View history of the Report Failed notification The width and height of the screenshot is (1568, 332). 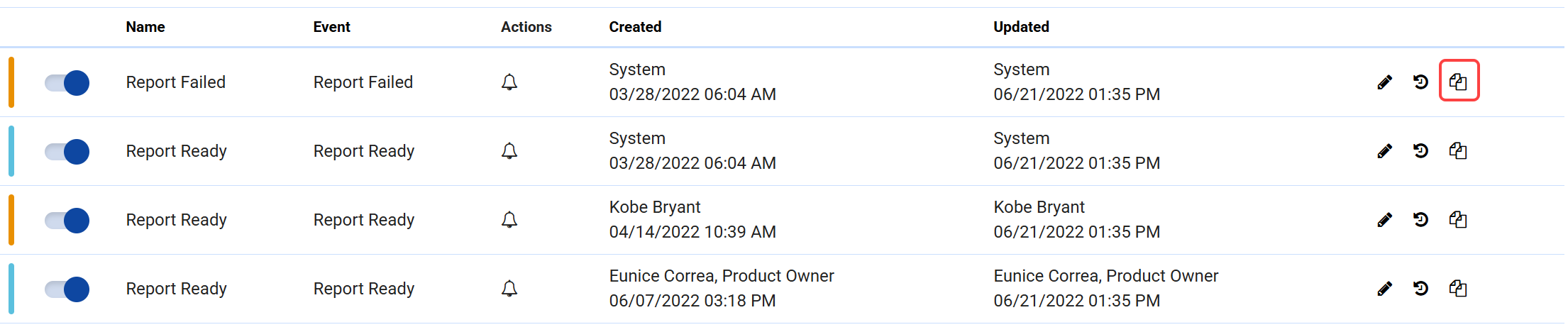coord(1420,82)
